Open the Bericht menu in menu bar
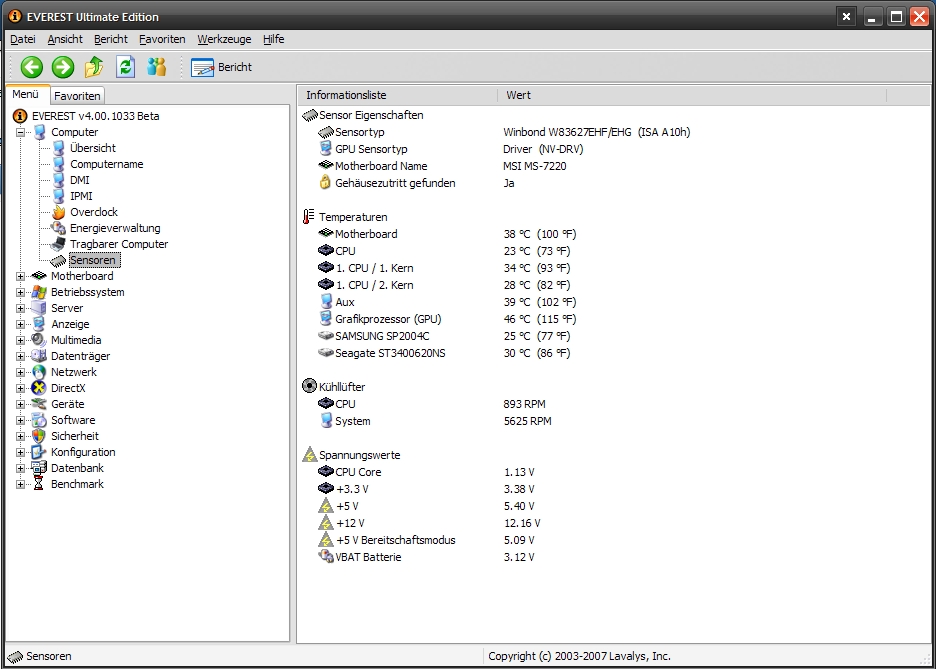The image size is (936, 669). 110,39
